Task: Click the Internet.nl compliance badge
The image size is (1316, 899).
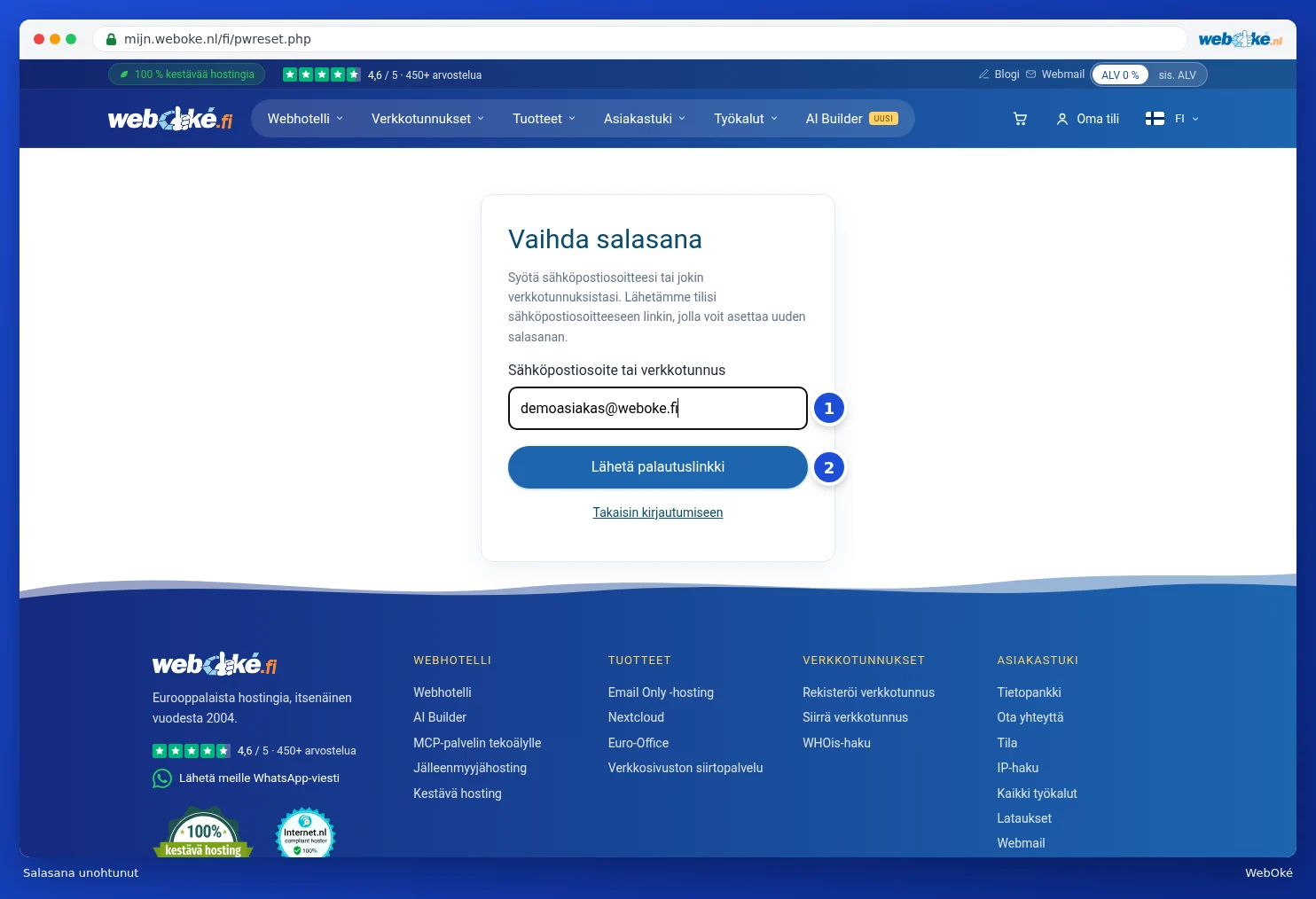Action: tap(305, 833)
